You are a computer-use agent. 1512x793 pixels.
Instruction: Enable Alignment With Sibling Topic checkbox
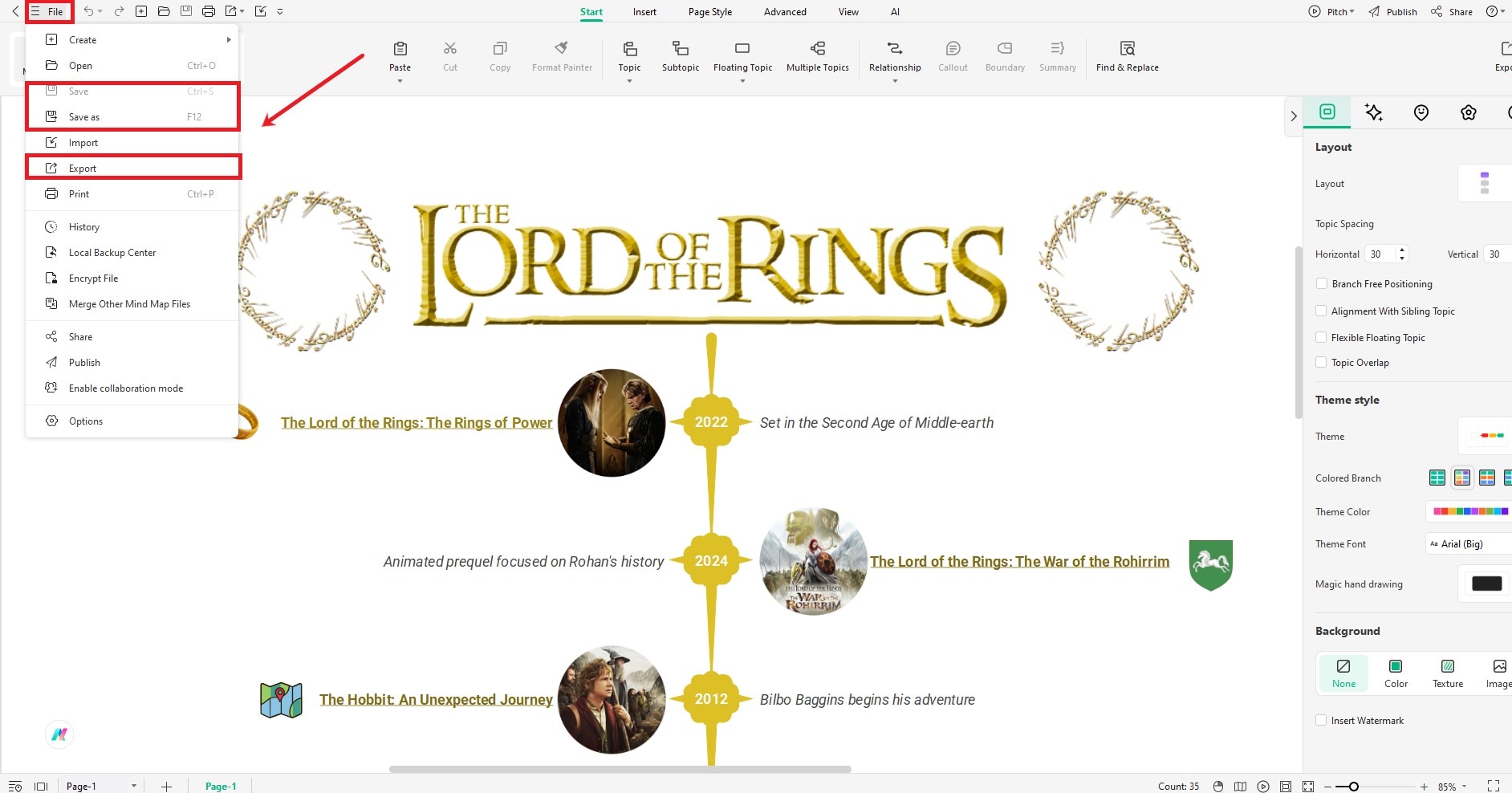pyautogui.click(x=1321, y=311)
